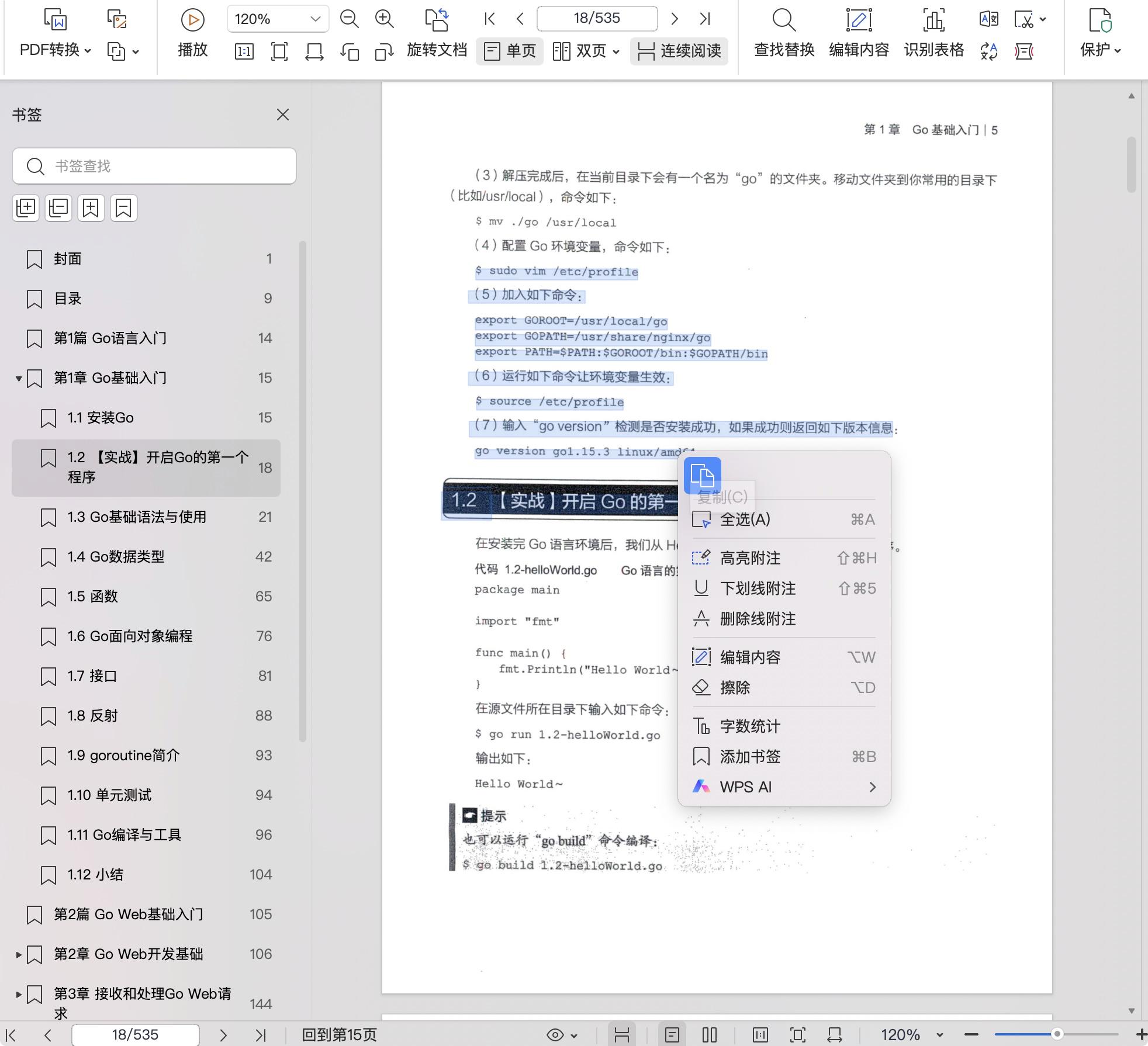
Task: Rotate page counterclockwise icon
Action: point(350,51)
